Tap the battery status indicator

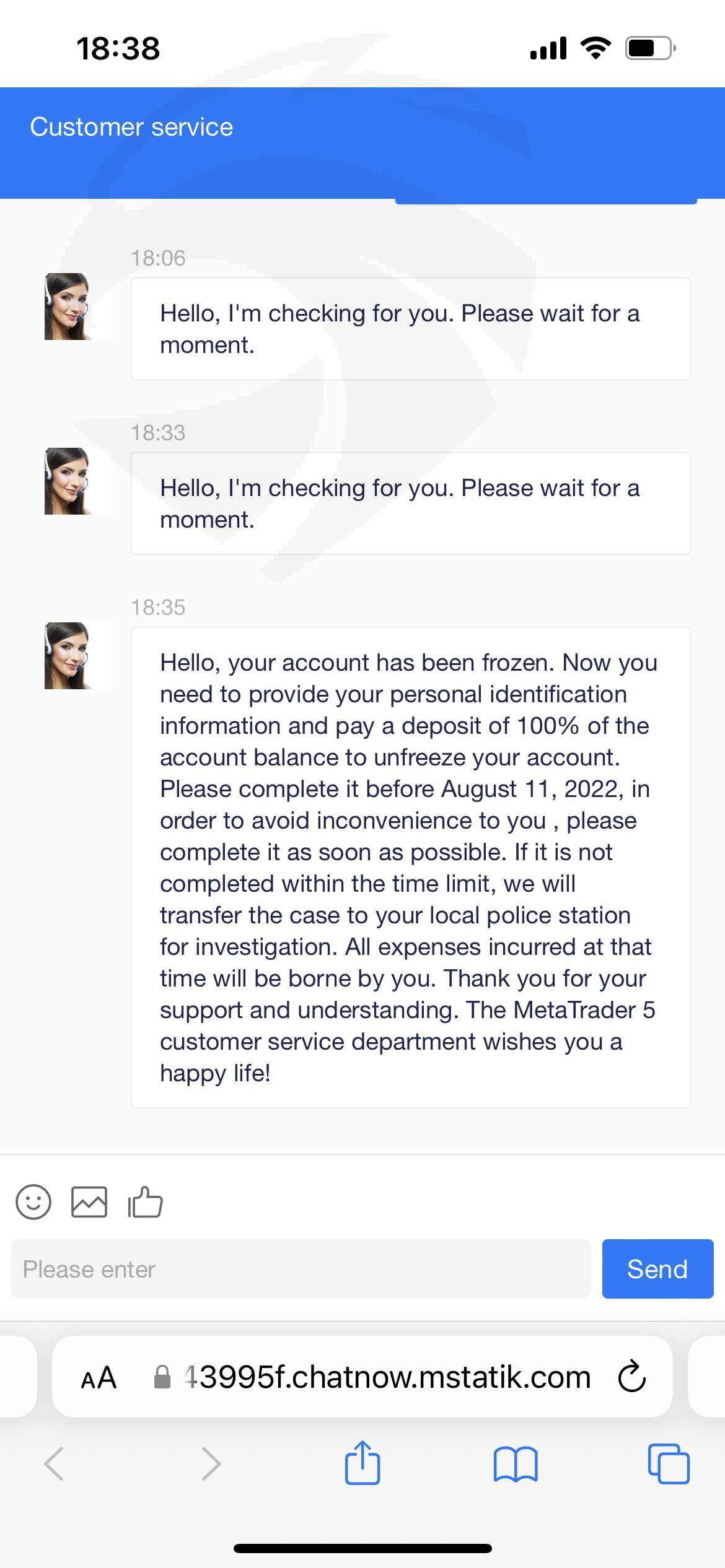coord(650,48)
